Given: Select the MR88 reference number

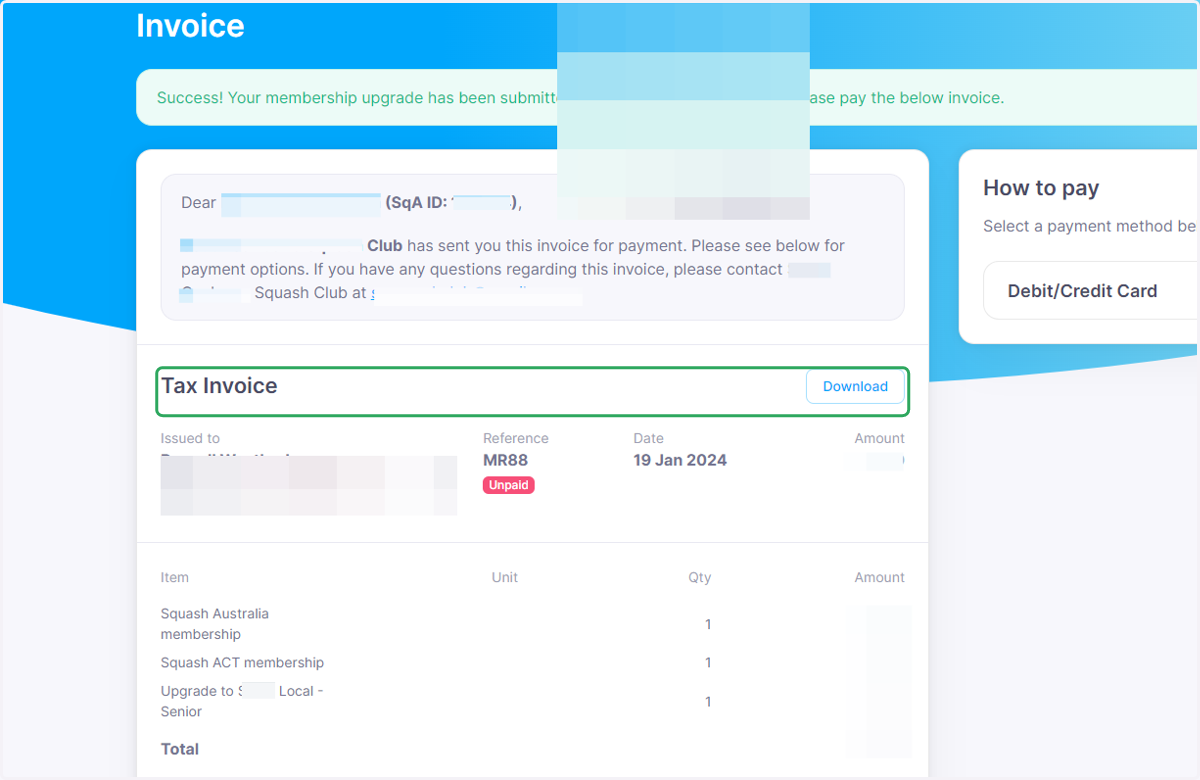Looking at the screenshot, I should point(505,460).
